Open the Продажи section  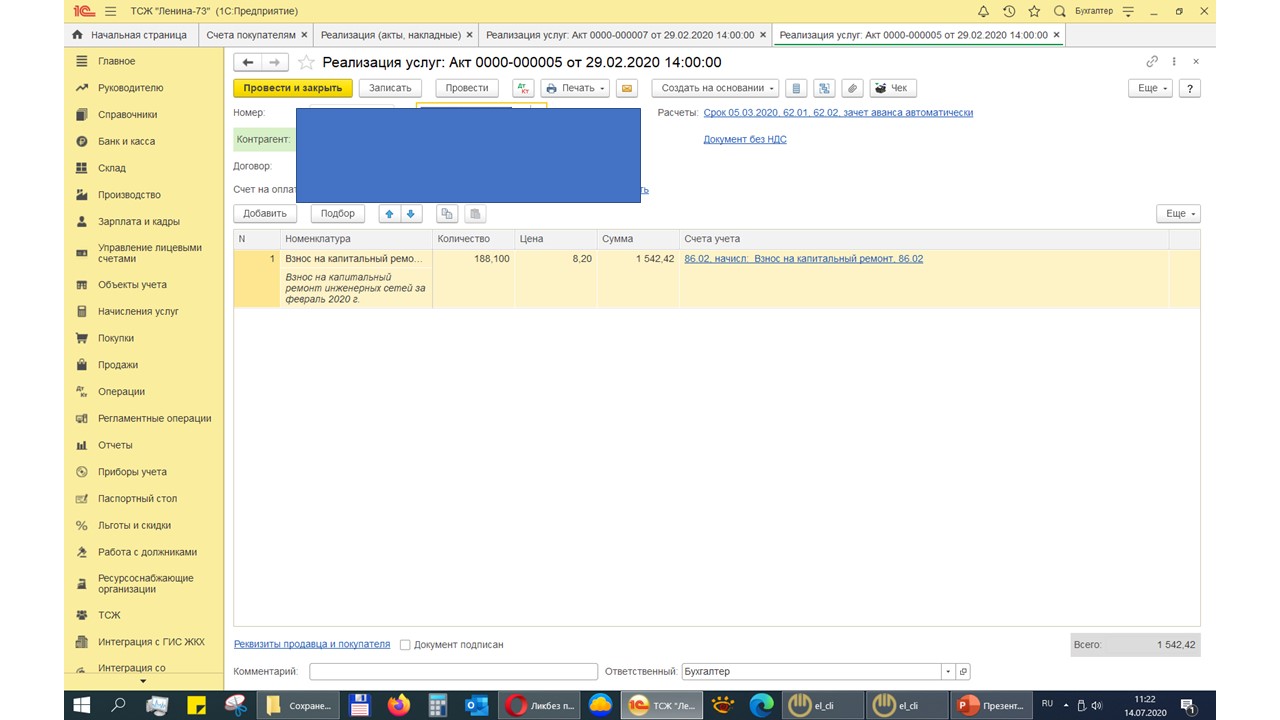point(118,365)
